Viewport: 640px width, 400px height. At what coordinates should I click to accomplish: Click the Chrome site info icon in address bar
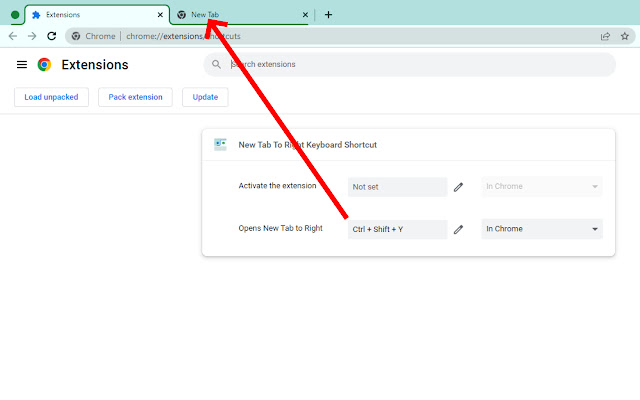pos(76,36)
